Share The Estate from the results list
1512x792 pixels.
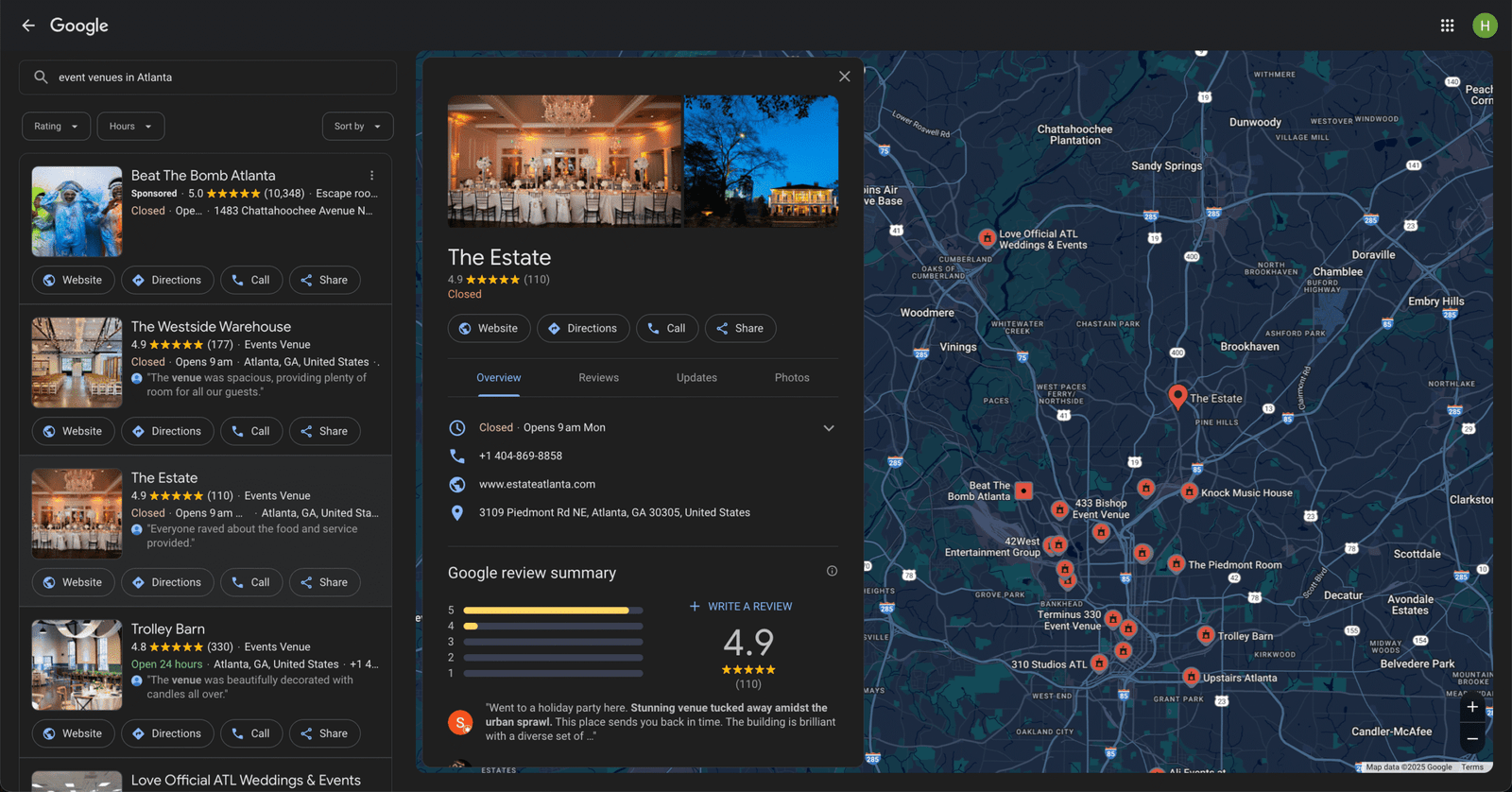point(324,582)
